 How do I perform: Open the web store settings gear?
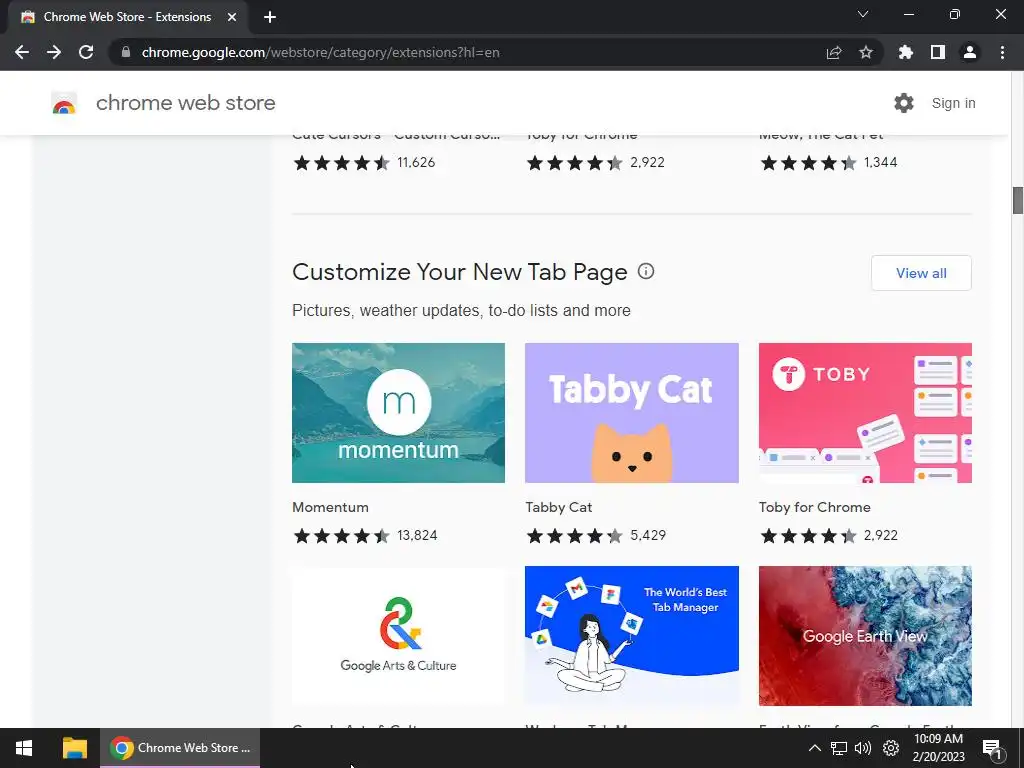pyautogui.click(x=904, y=103)
